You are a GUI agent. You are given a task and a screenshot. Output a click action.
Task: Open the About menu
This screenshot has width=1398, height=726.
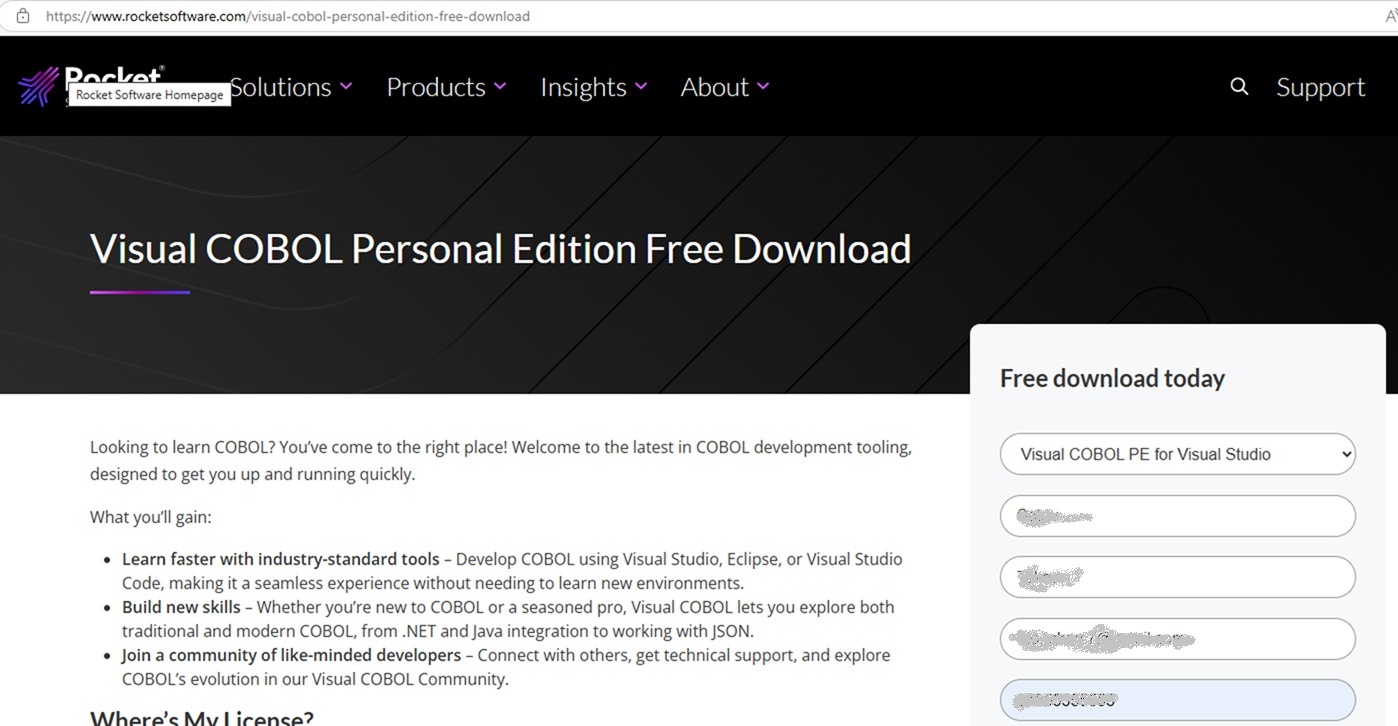pyautogui.click(x=725, y=87)
